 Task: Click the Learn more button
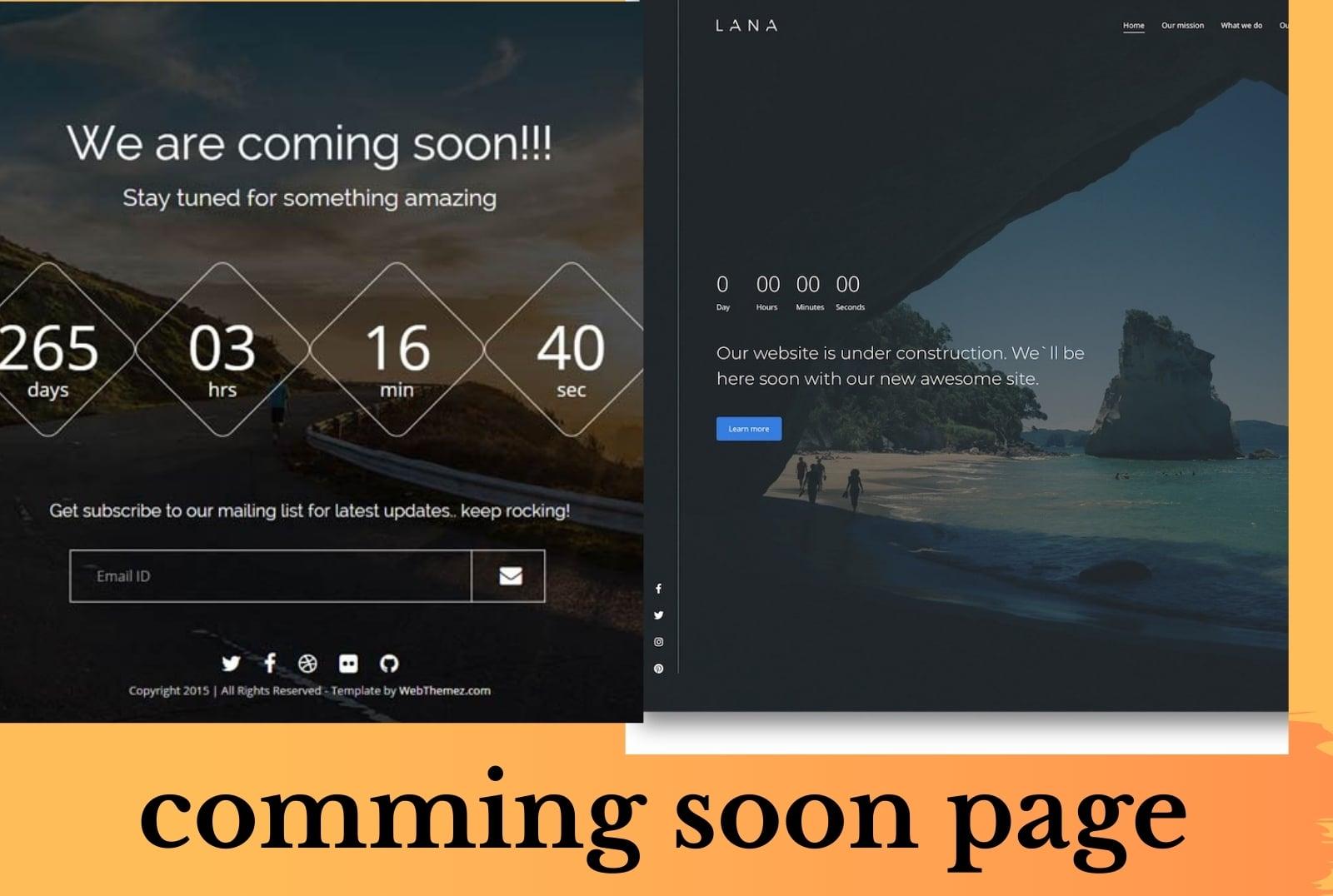coord(748,429)
